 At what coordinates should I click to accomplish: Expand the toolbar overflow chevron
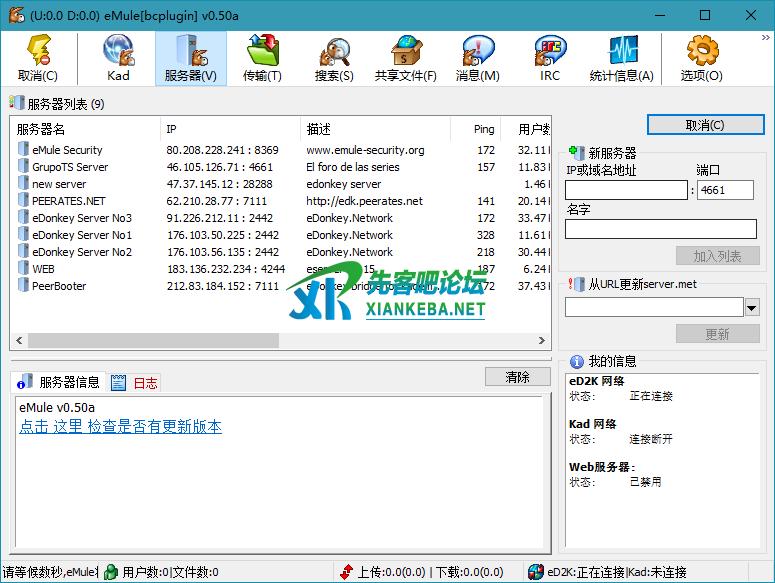[766, 38]
